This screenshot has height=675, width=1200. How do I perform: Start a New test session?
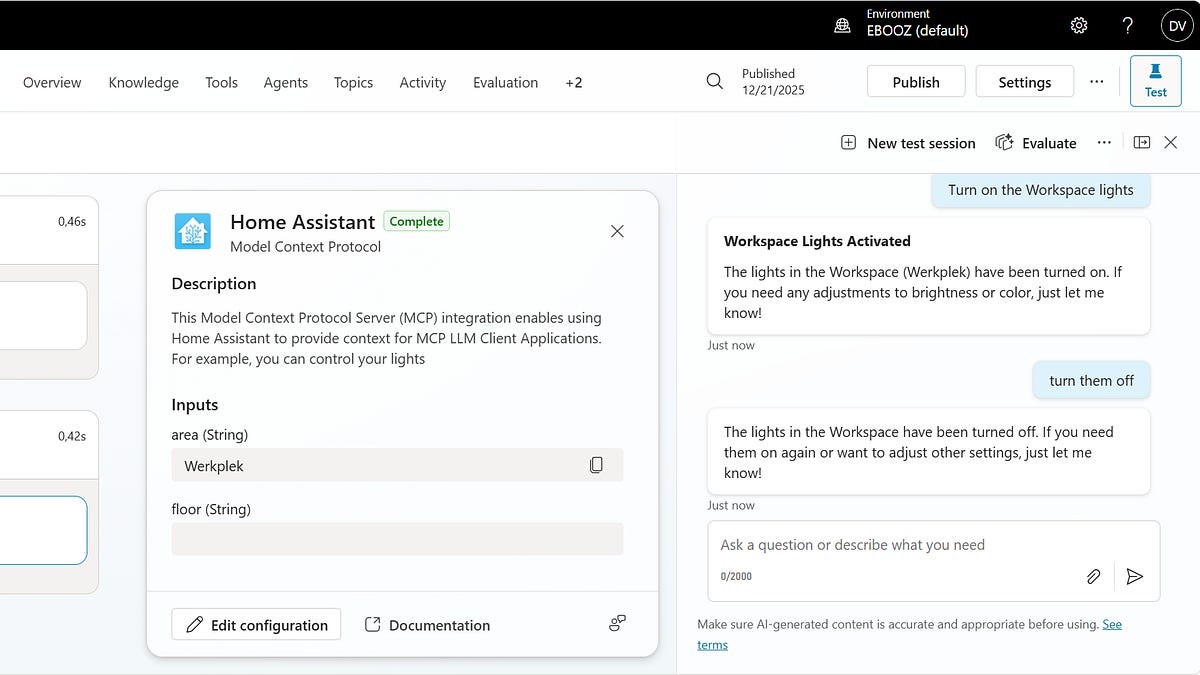(908, 143)
